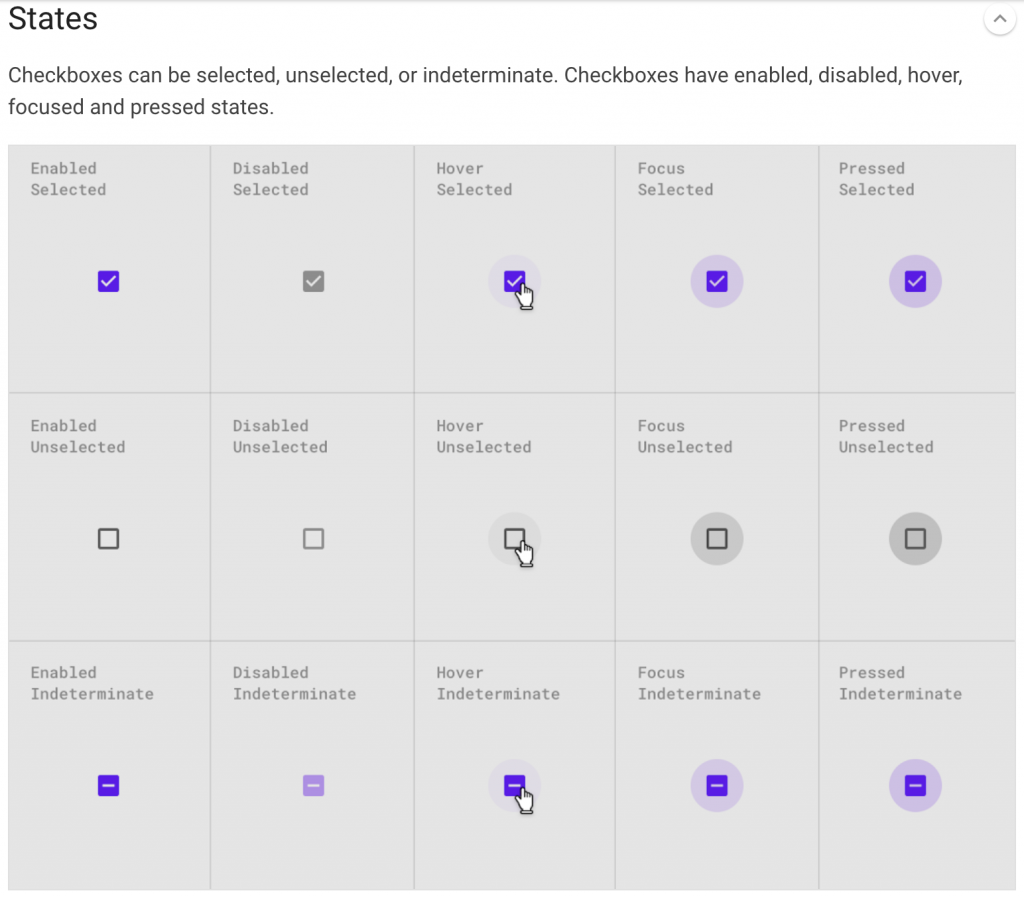
Task: Click the Hover Unselected label text
Action: (483, 436)
